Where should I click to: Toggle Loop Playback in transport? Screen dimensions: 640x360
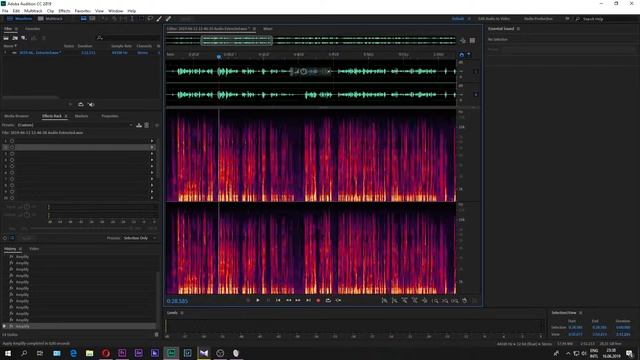pos(328,300)
